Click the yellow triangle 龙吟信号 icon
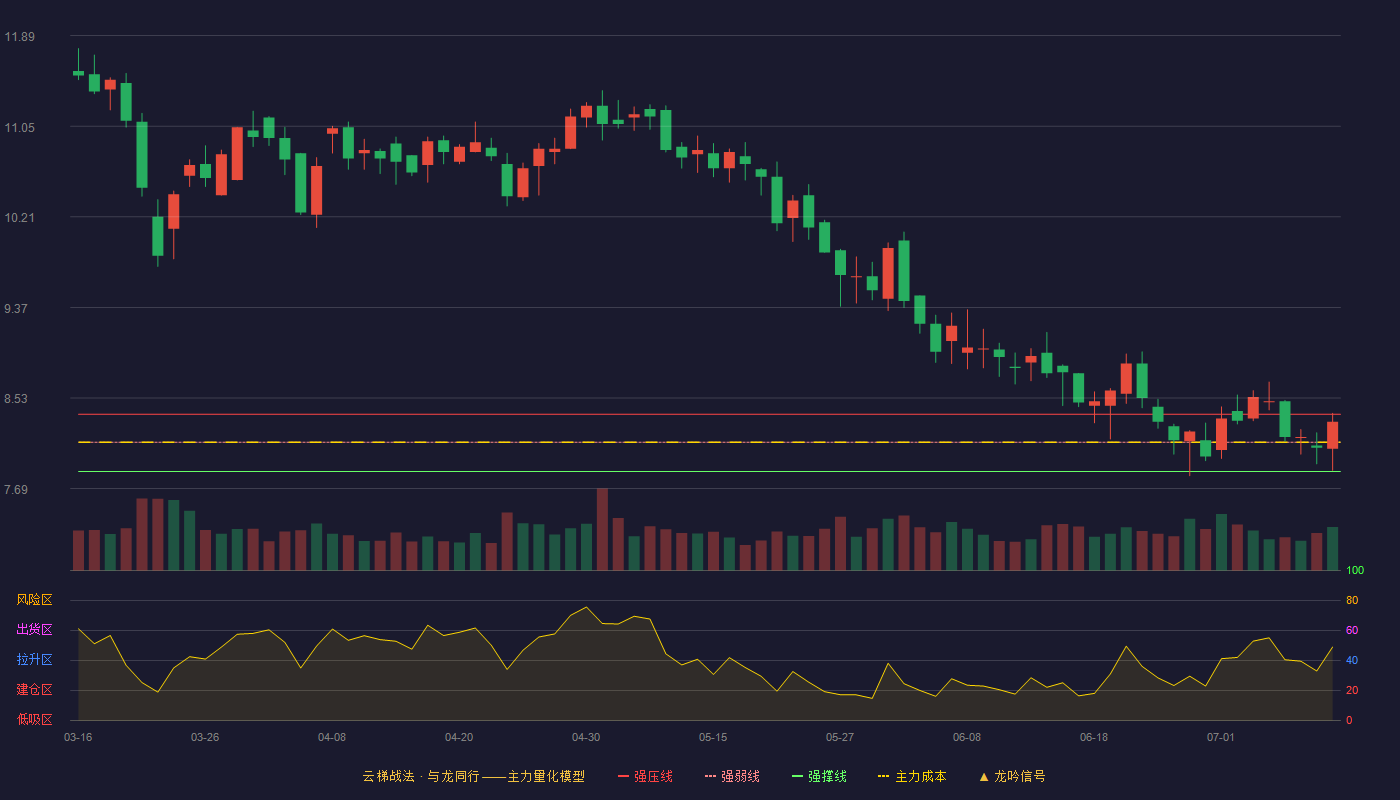Screen dimensions: 1400x800 (x=984, y=776)
